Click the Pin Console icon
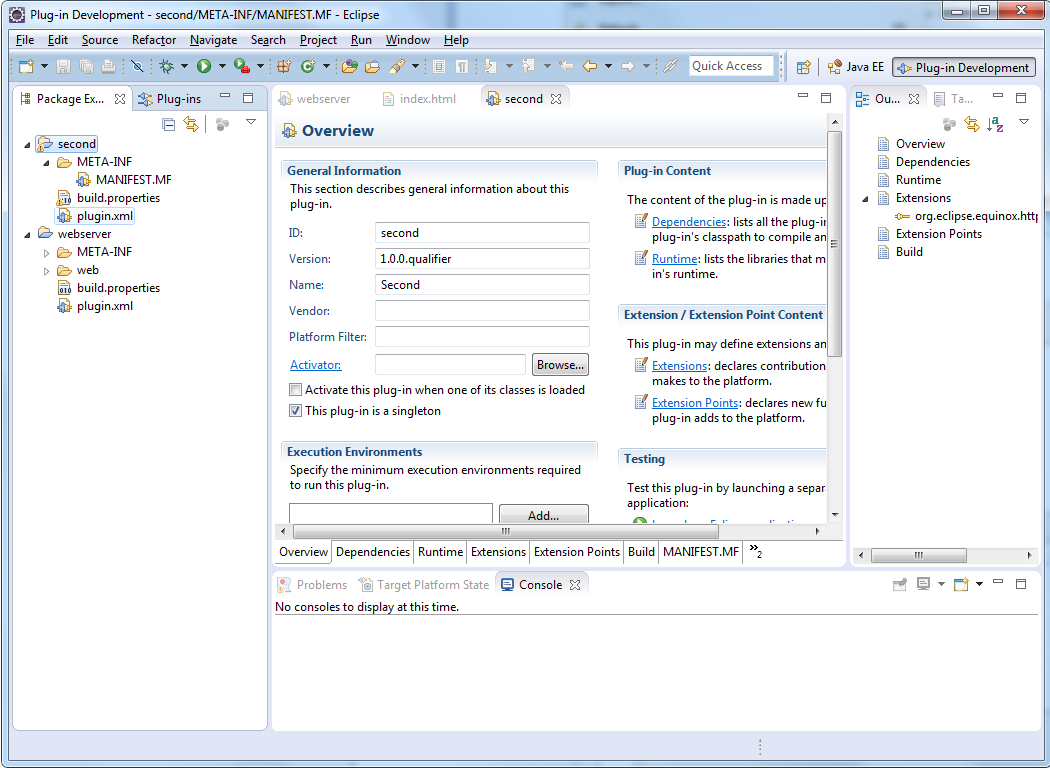This screenshot has height=768, width=1050. (x=900, y=584)
